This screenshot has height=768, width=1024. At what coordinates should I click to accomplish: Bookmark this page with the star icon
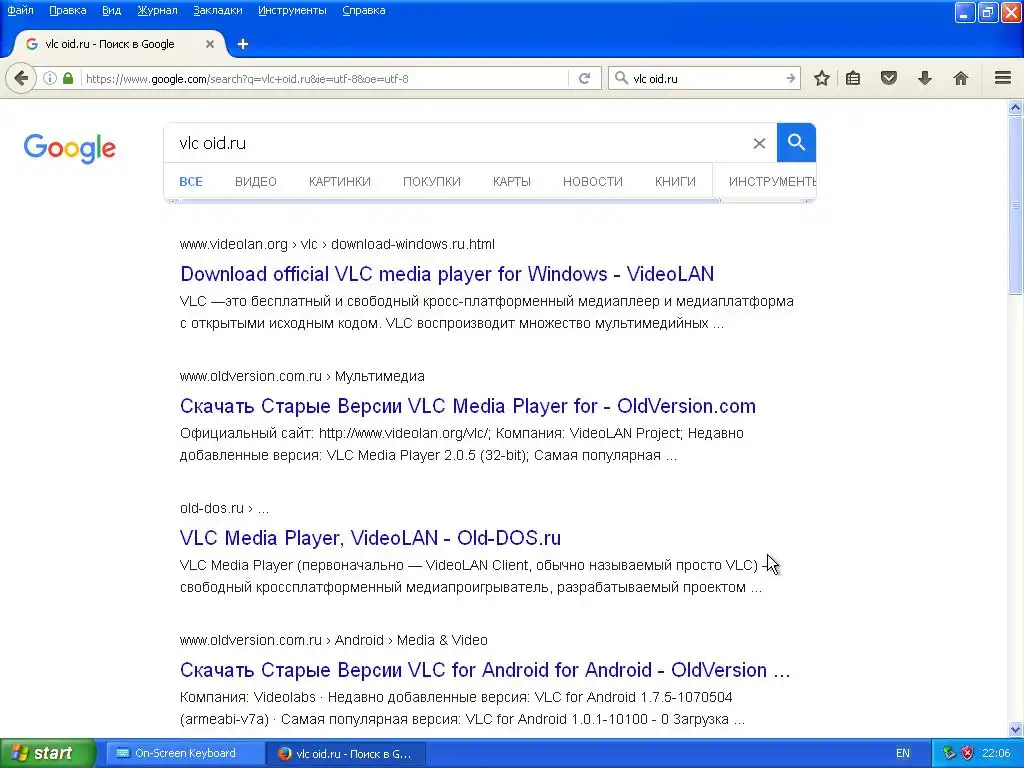pyautogui.click(x=822, y=78)
